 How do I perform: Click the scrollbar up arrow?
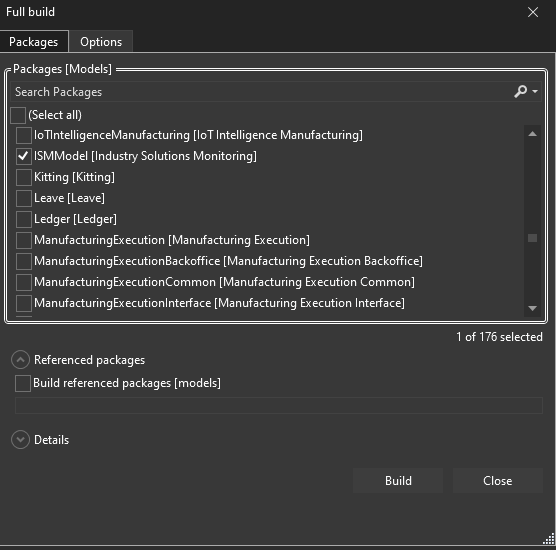[x=532, y=134]
